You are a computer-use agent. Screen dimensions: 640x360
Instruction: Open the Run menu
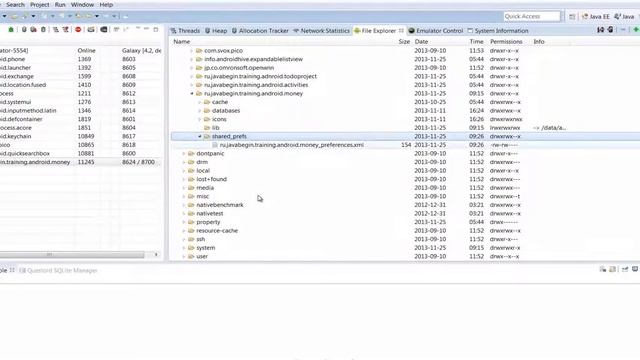click(x=60, y=5)
